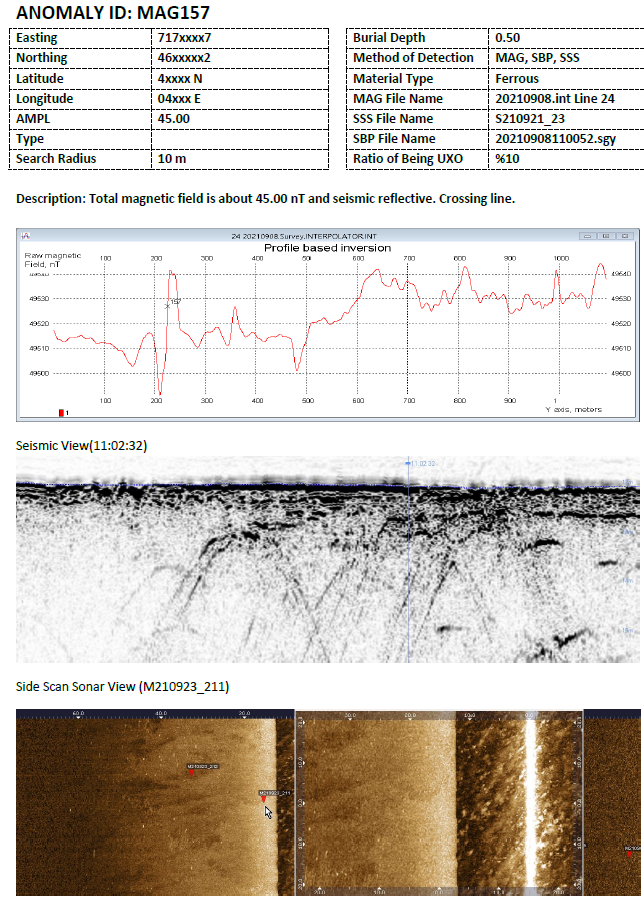This screenshot has width=644, height=897.
Task: Click the 'Side Scan Sonar View (M210923_211)' caption
Action: 122,686
